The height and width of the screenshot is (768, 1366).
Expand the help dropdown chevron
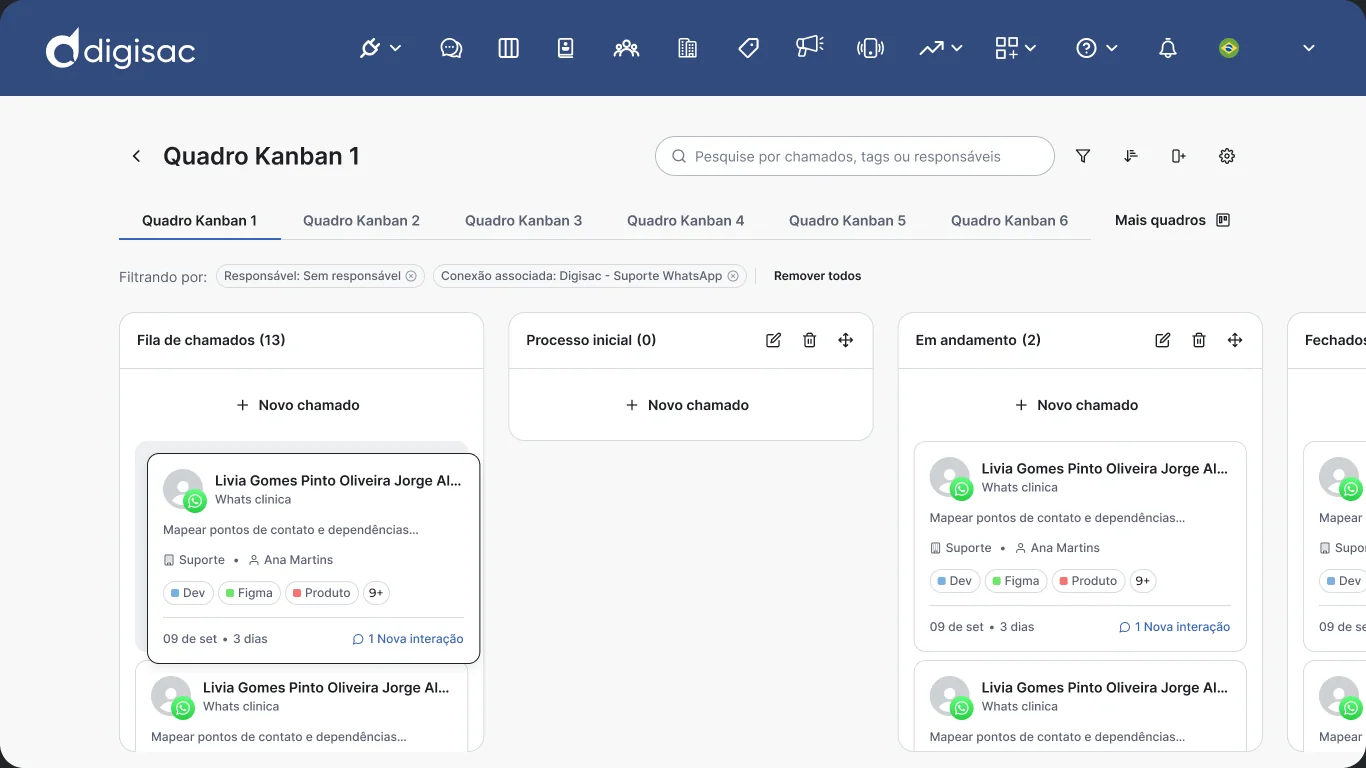(1111, 48)
